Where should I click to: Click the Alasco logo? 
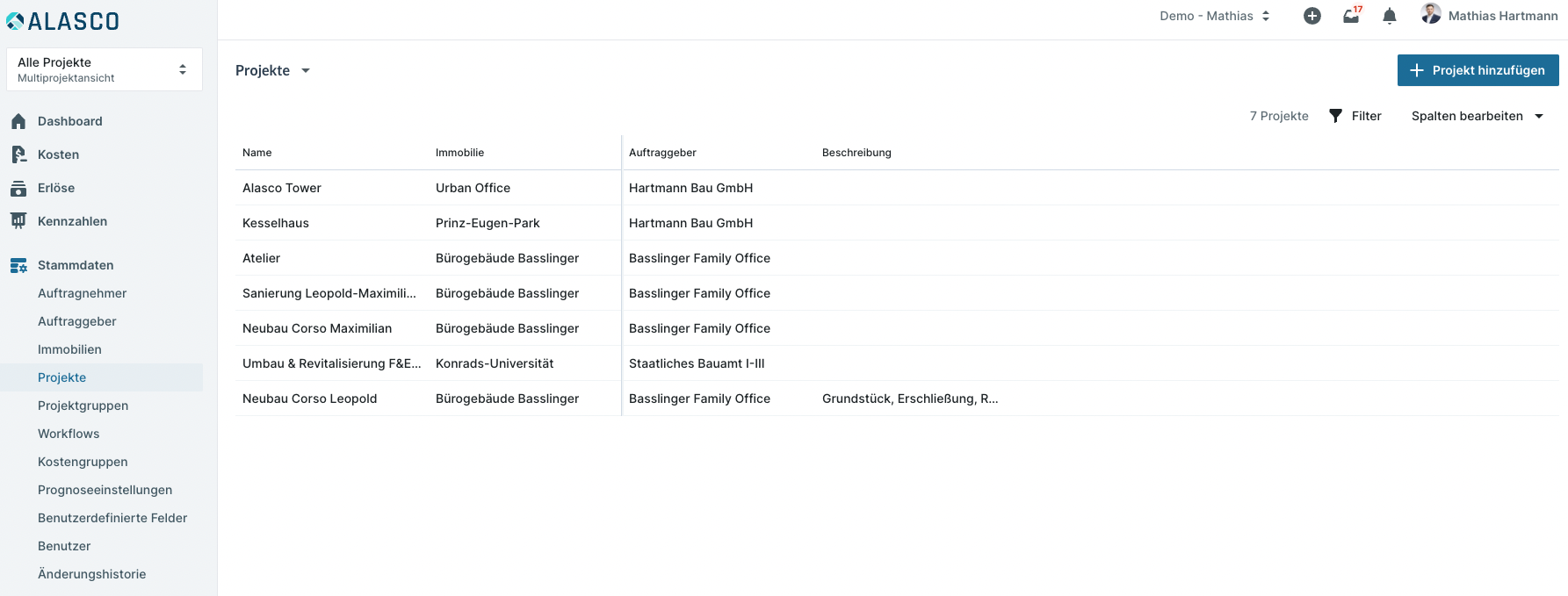tap(62, 21)
